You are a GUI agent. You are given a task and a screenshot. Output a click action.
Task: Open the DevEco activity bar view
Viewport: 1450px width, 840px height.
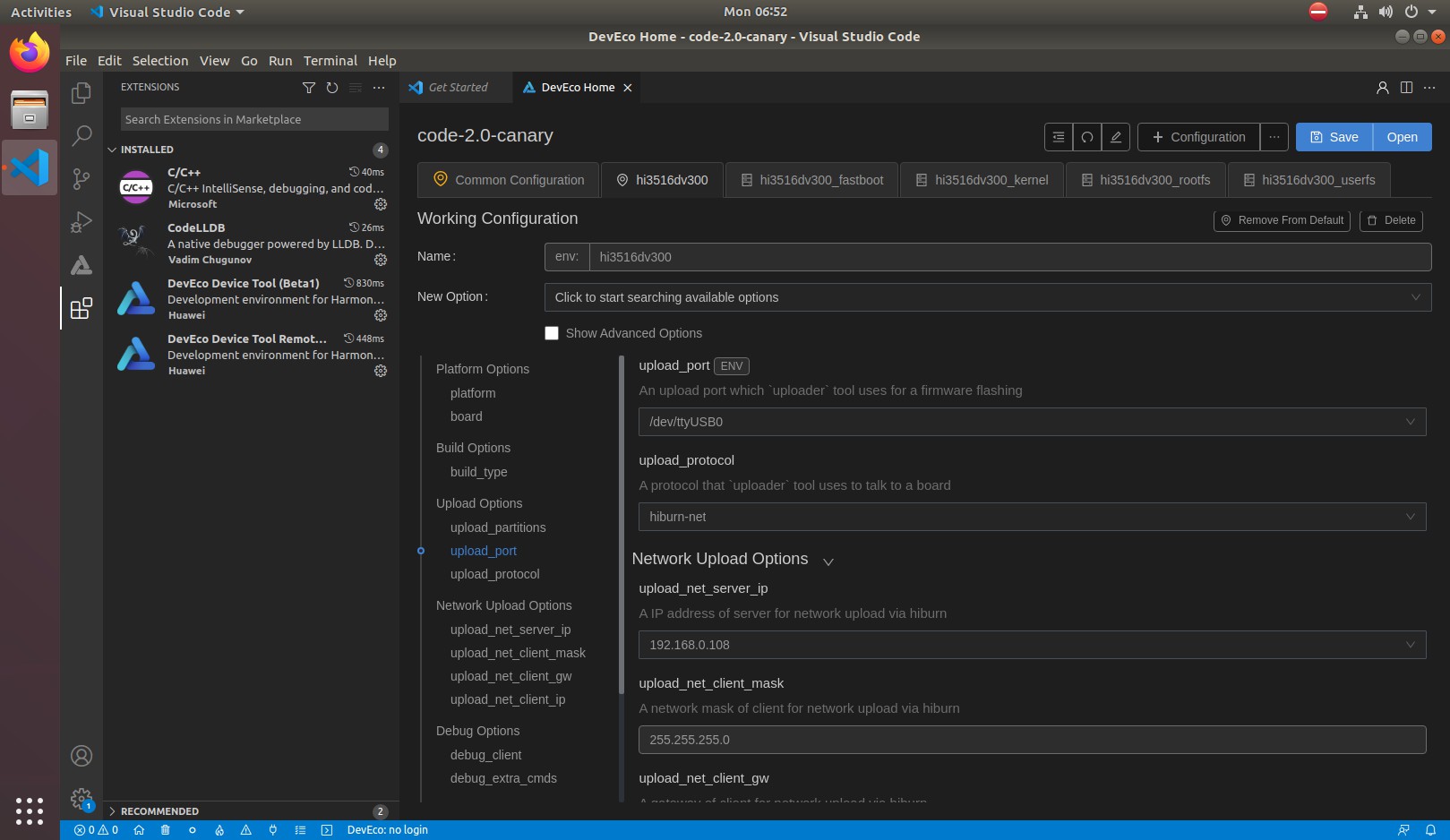[82, 264]
